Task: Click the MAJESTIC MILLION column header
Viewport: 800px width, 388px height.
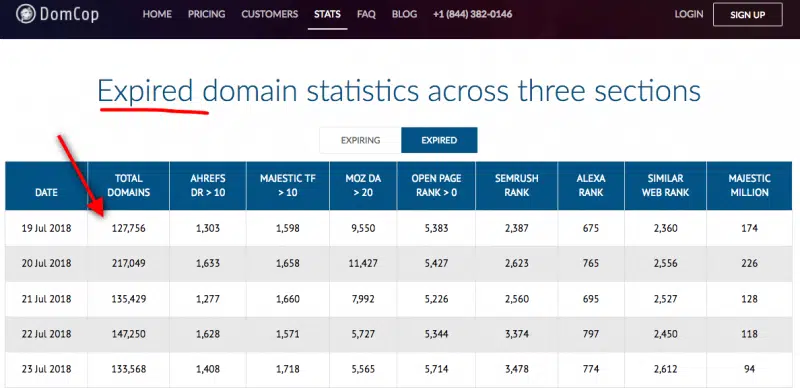Action: coord(749,186)
